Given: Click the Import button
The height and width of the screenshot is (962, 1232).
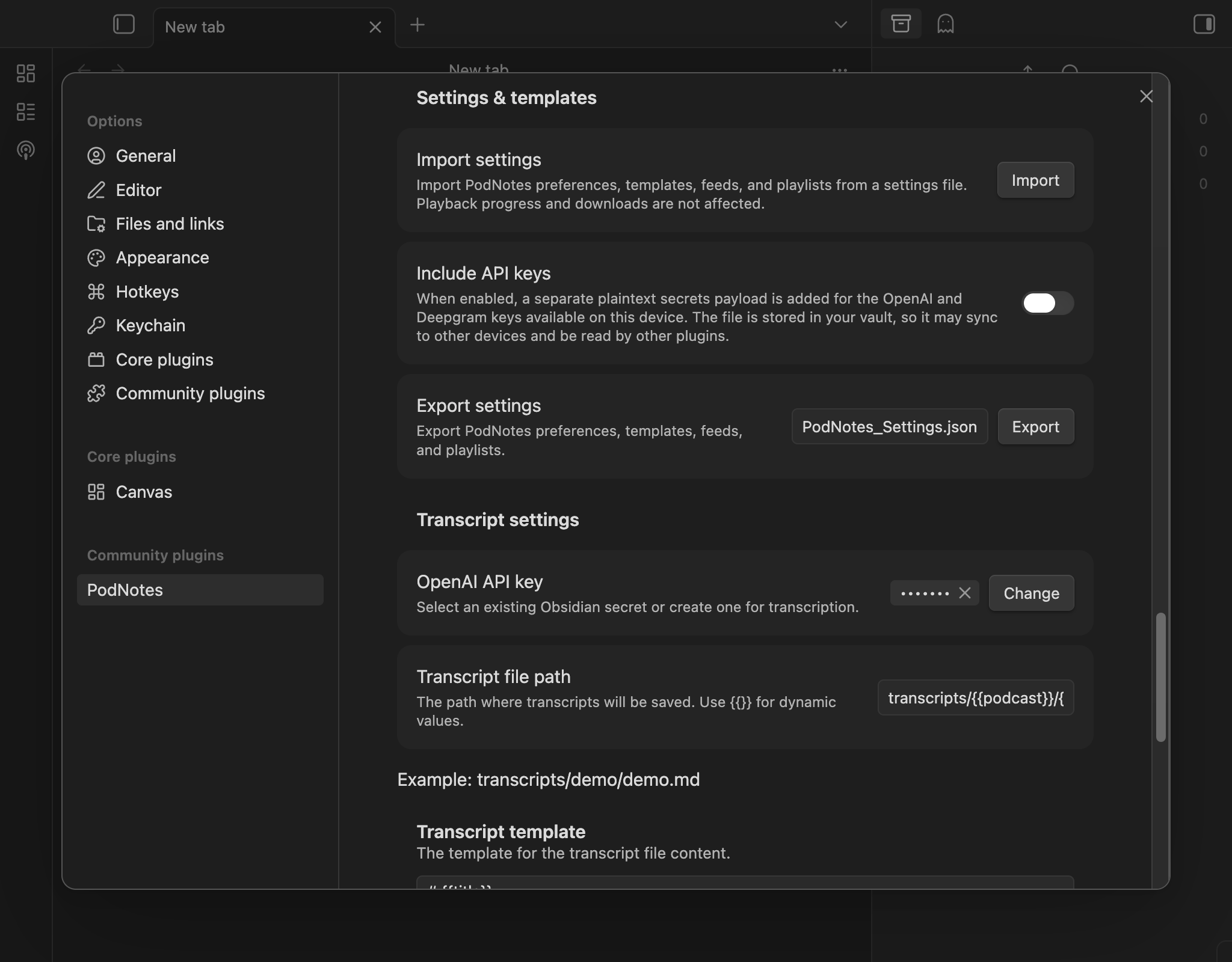Looking at the screenshot, I should tap(1035, 180).
